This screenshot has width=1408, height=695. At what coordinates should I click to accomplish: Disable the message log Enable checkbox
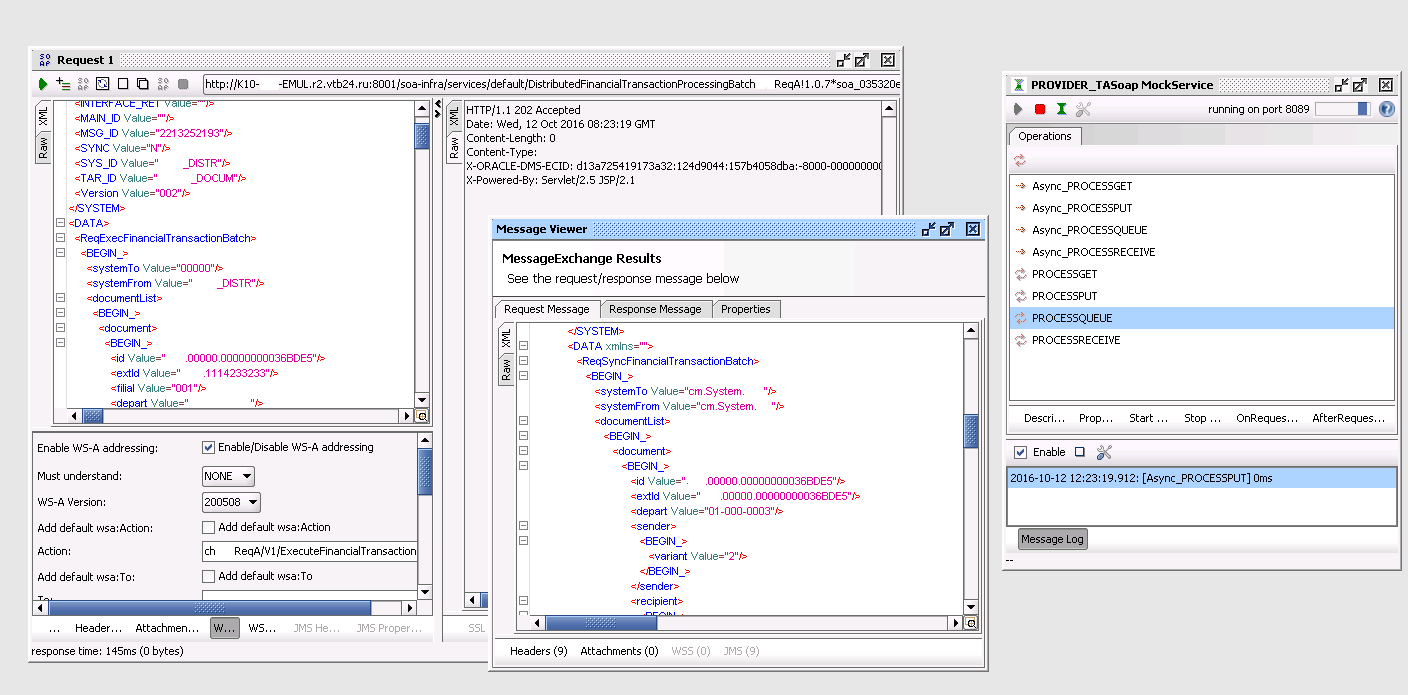1022,451
